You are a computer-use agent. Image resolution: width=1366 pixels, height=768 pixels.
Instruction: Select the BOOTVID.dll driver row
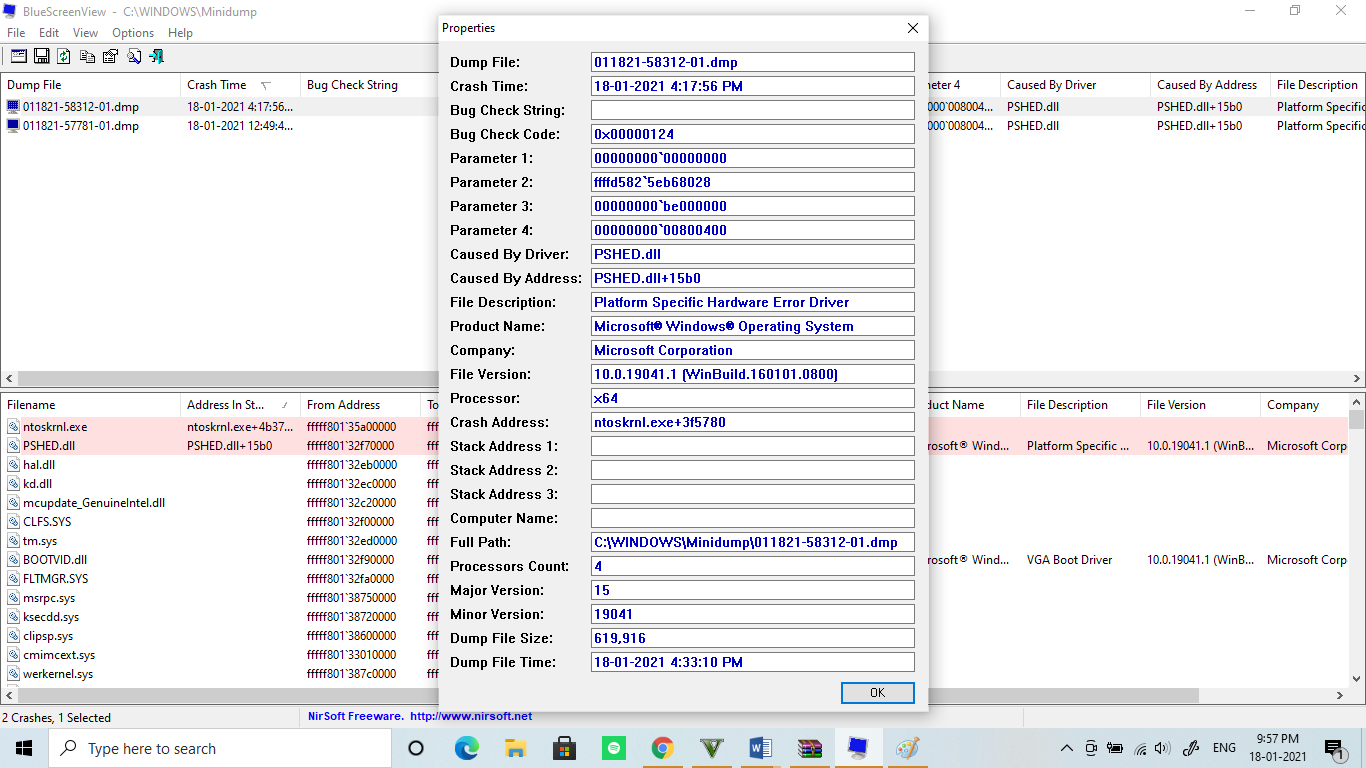(55, 560)
